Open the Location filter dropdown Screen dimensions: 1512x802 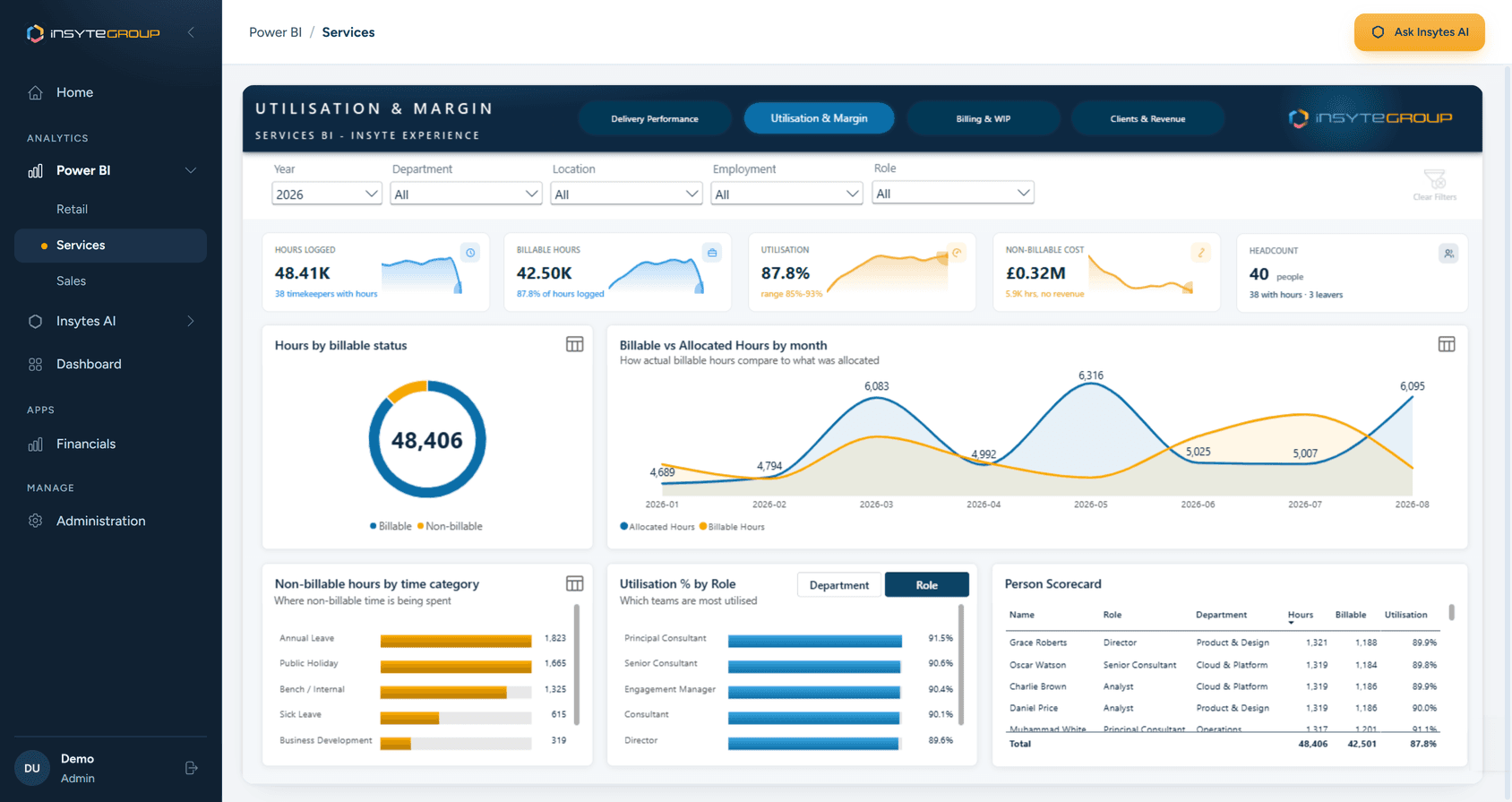pyautogui.click(x=626, y=194)
